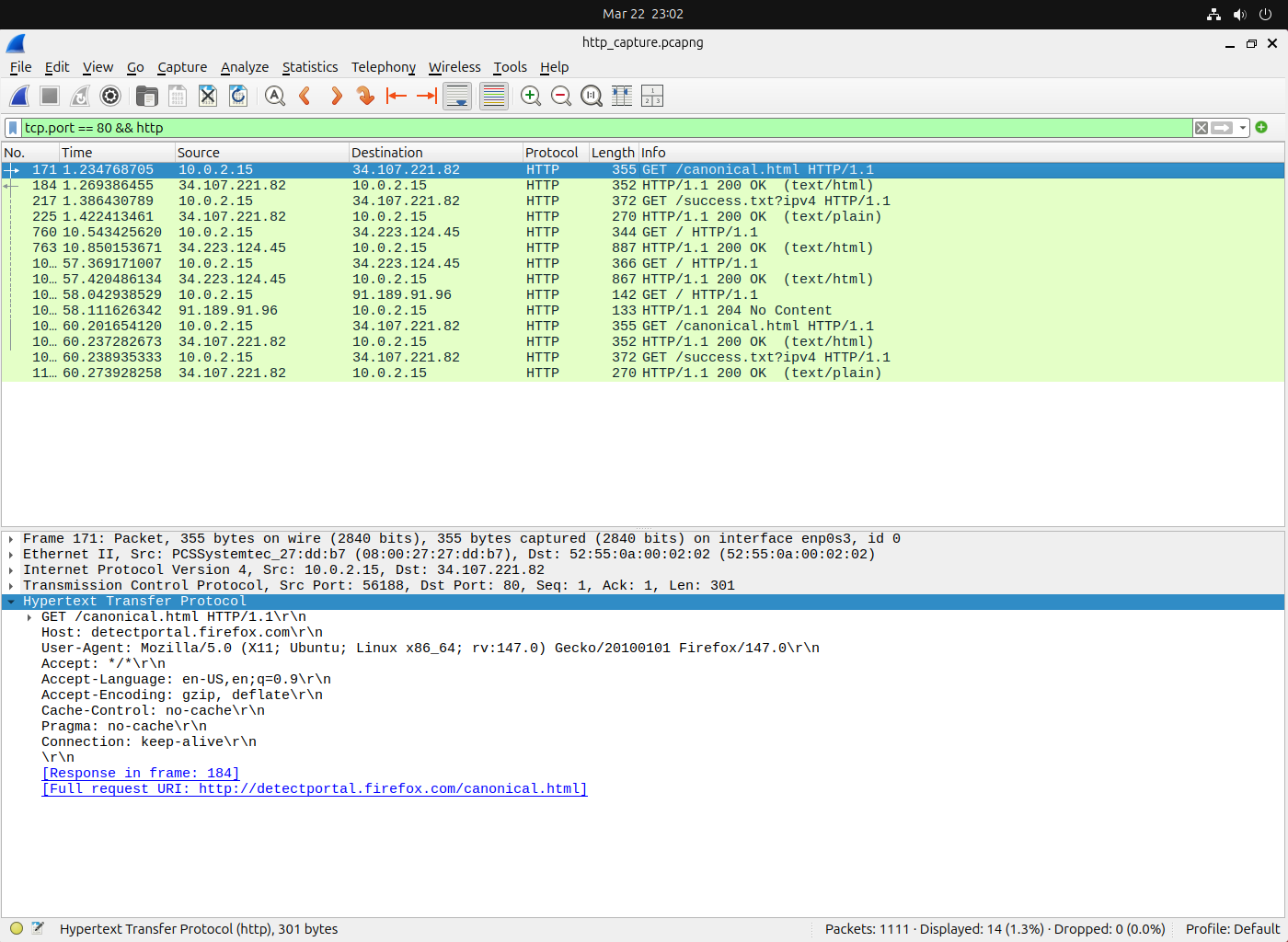Select packet 760 GET / row
1288x942 pixels.
642,233
